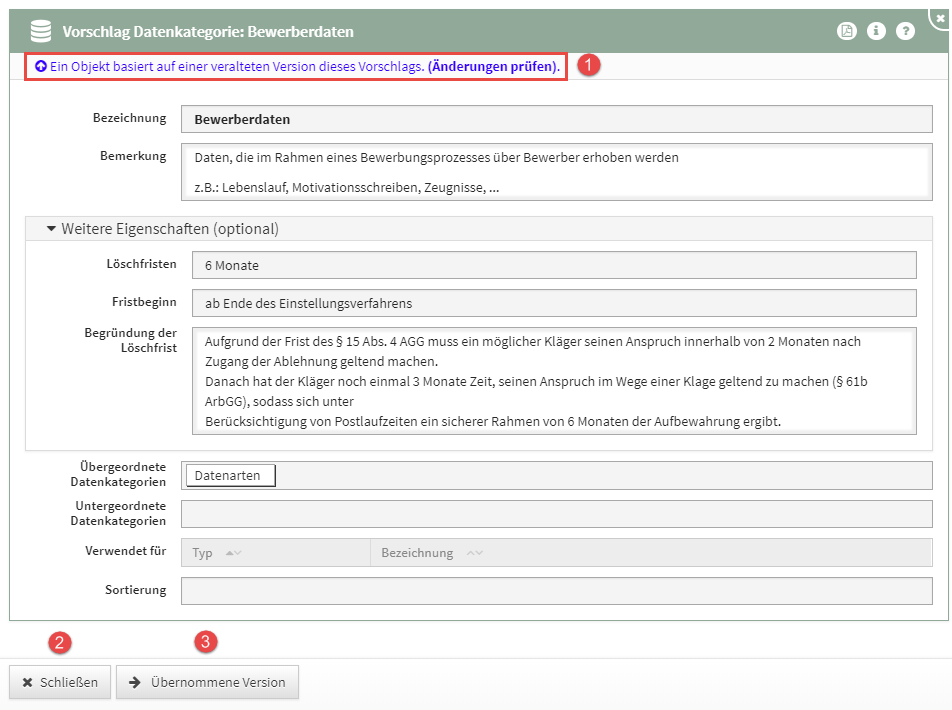
Task: Click the Bemerkung text area
Action: point(555,172)
